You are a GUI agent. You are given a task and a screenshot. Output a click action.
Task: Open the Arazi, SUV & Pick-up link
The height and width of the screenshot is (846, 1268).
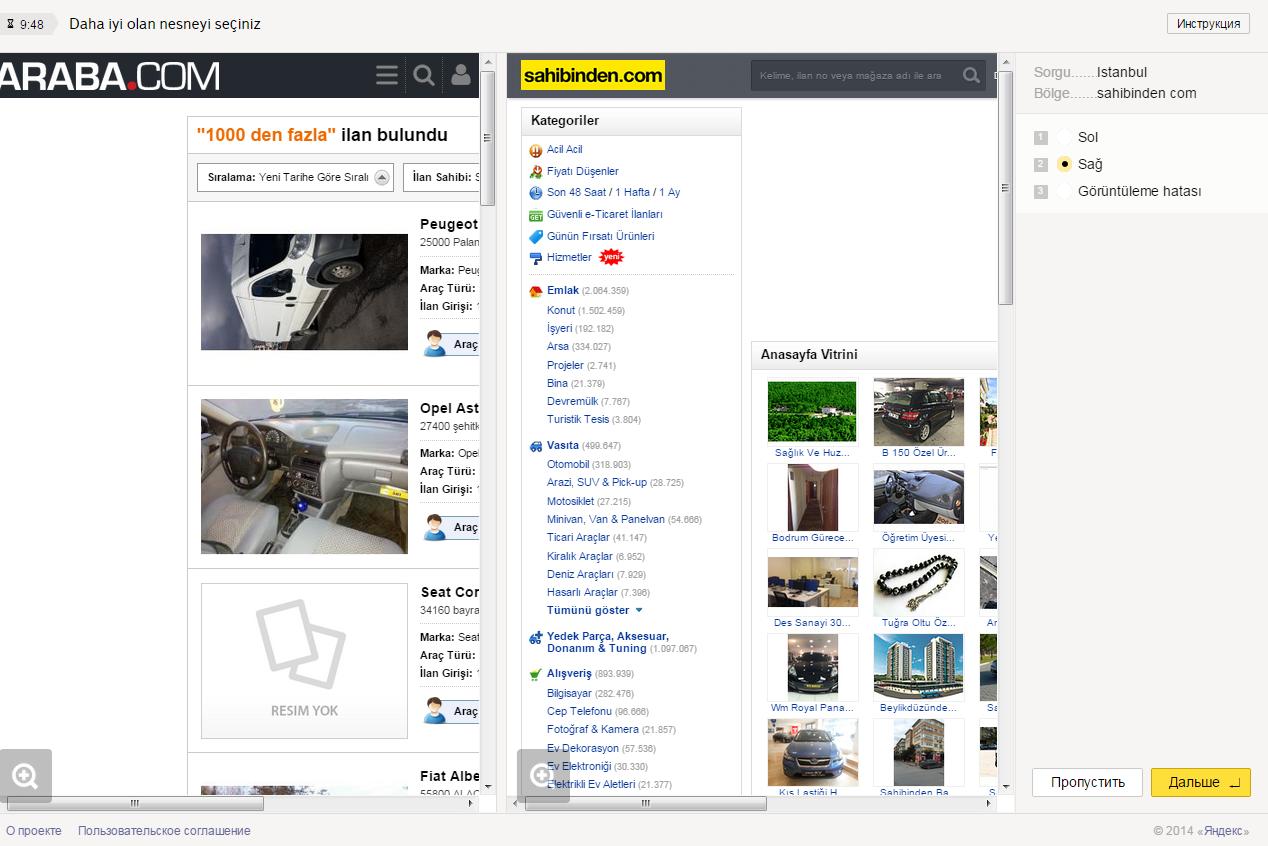pos(597,482)
